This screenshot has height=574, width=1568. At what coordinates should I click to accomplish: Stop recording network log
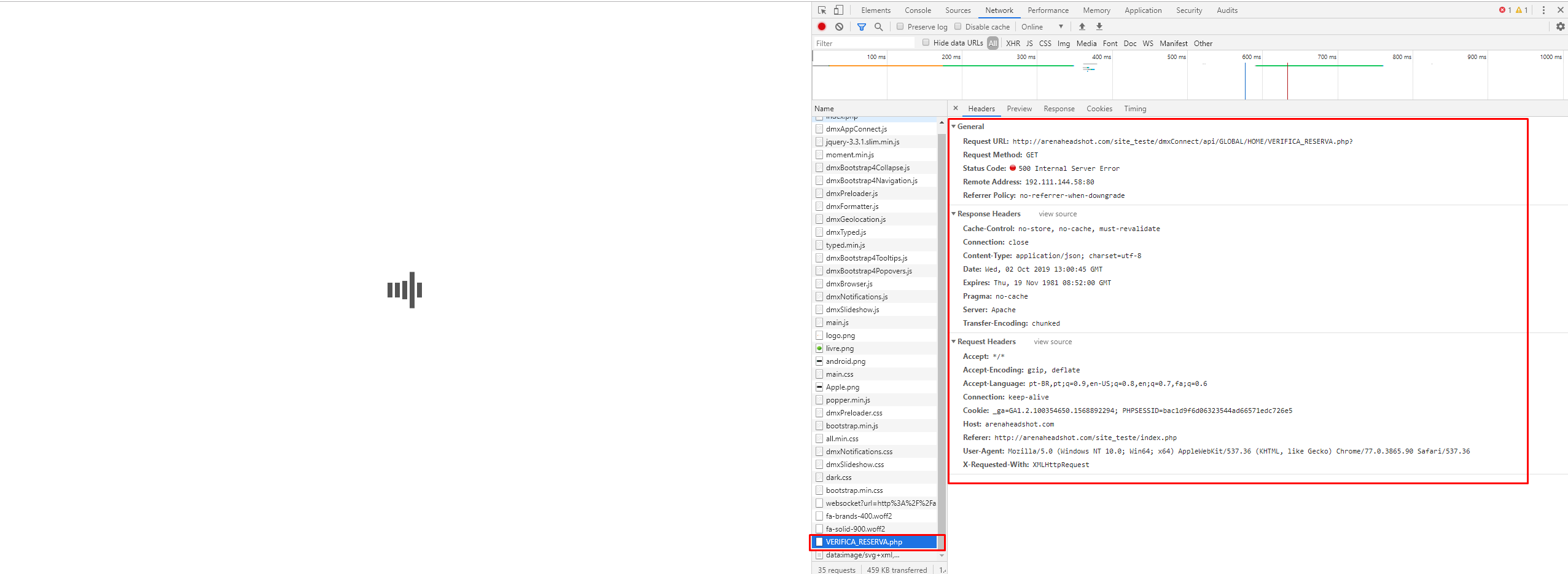coord(822,26)
